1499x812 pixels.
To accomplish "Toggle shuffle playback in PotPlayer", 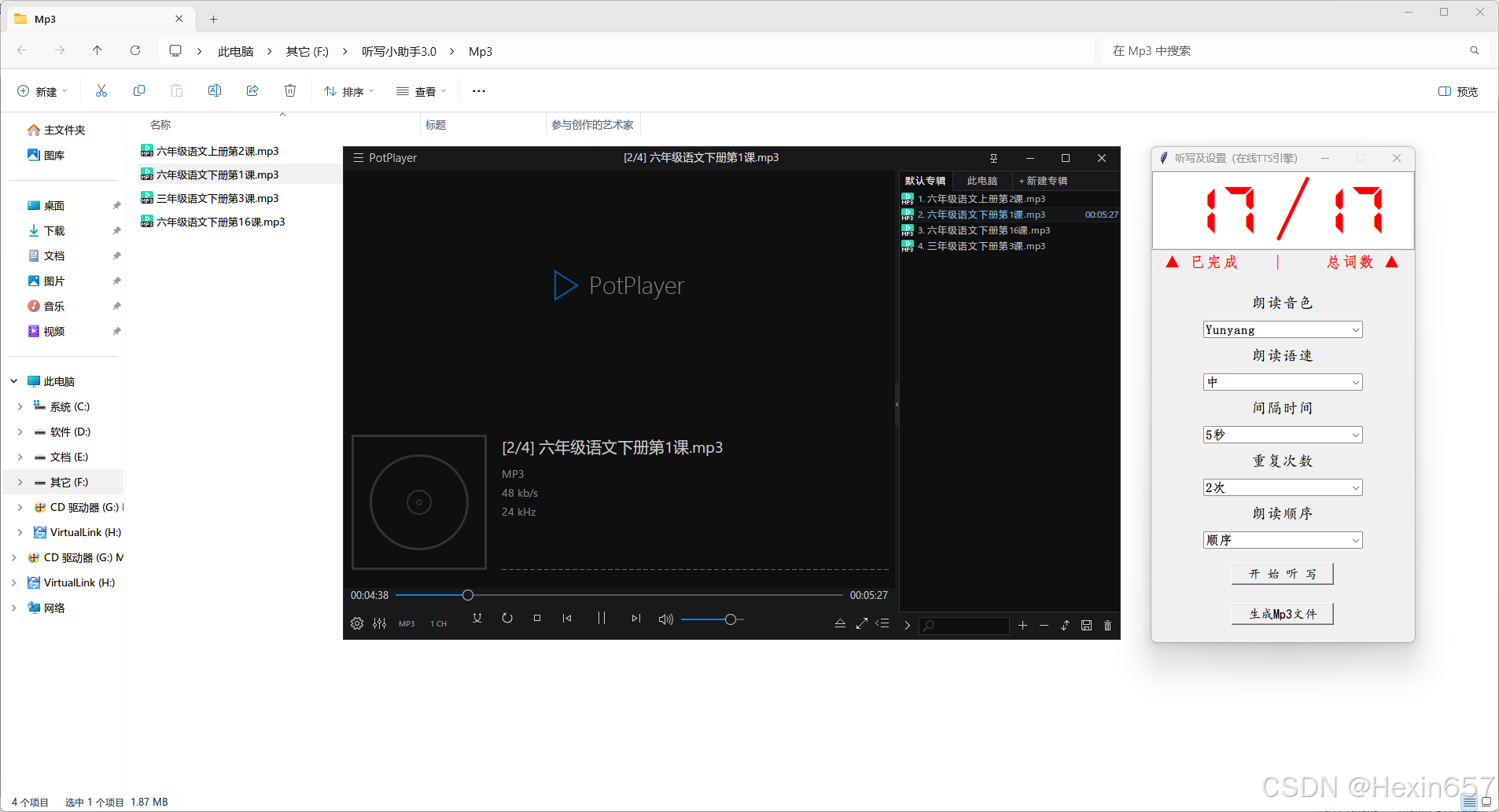I will [x=477, y=619].
